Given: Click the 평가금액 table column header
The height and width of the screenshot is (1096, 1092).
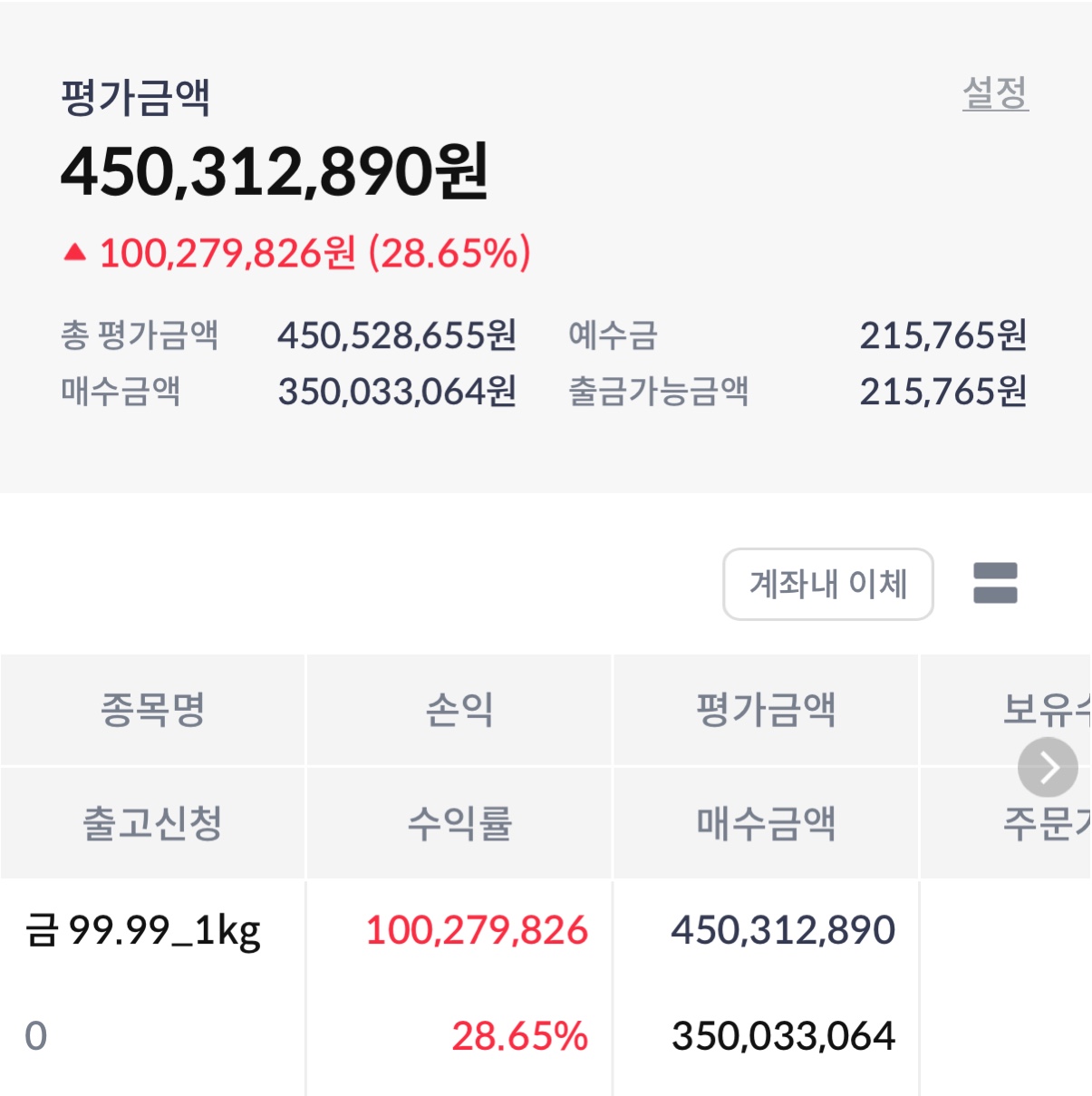Looking at the screenshot, I should point(766,709).
